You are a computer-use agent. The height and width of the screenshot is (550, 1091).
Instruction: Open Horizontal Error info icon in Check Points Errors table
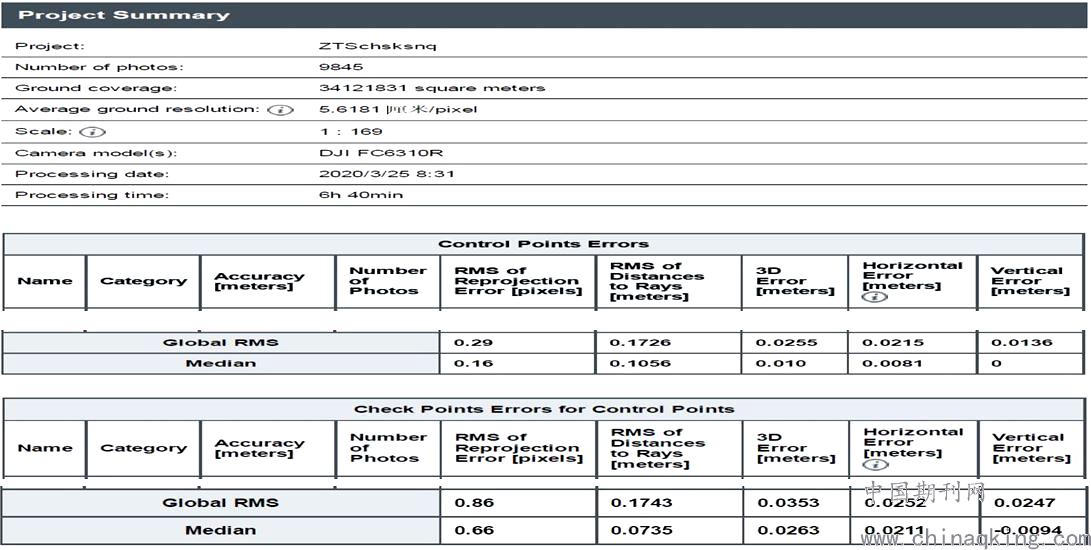coord(875,464)
